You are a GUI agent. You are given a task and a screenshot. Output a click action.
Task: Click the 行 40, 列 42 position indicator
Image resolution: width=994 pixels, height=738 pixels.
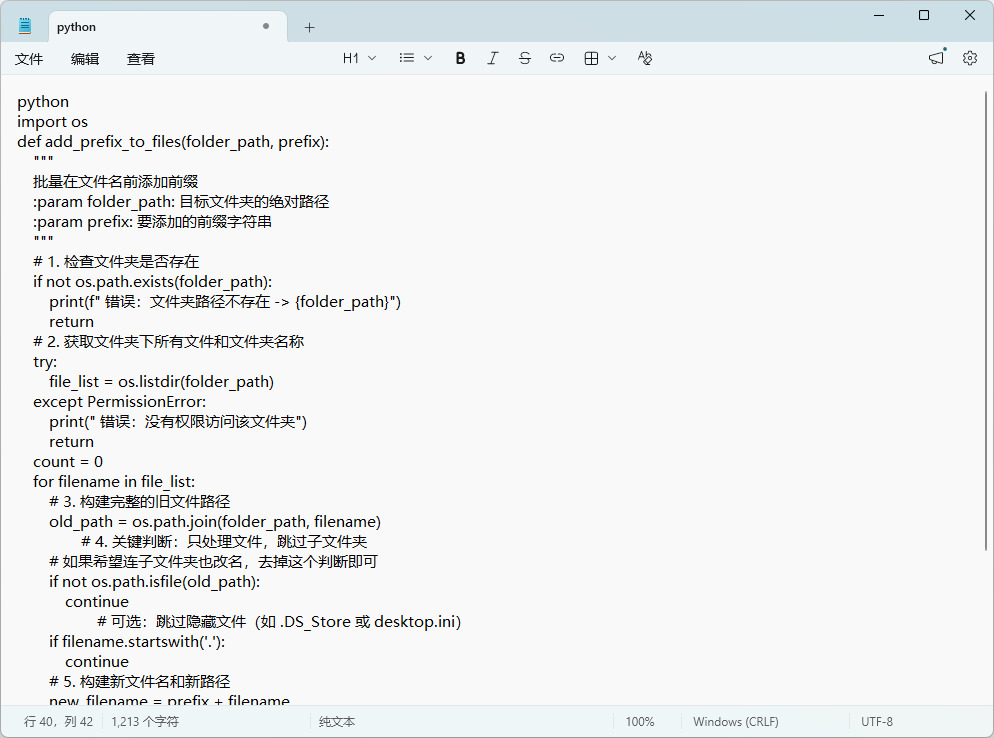[58, 722]
